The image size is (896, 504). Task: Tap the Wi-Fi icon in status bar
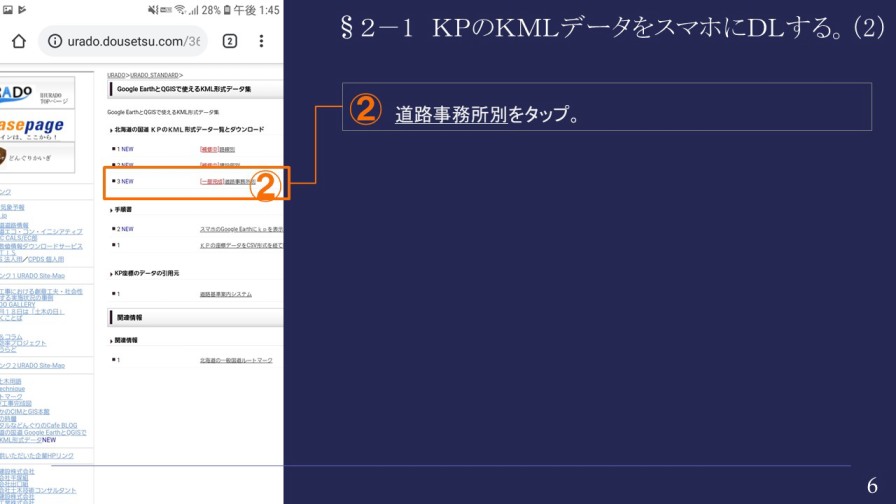[x=180, y=10]
